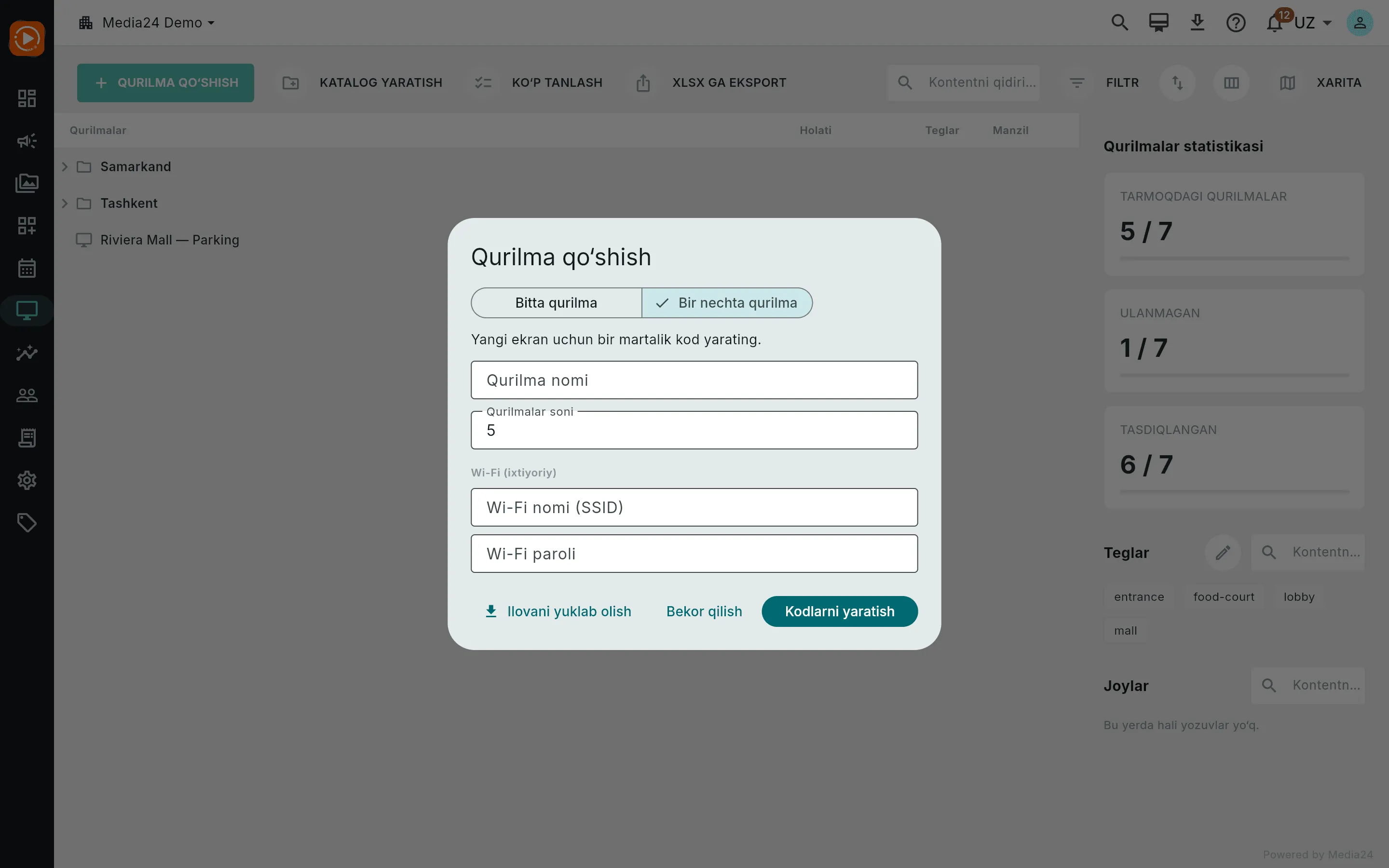Image resolution: width=1389 pixels, height=868 pixels.
Task: Click the Kodlarni yaratish button
Action: pos(839,611)
